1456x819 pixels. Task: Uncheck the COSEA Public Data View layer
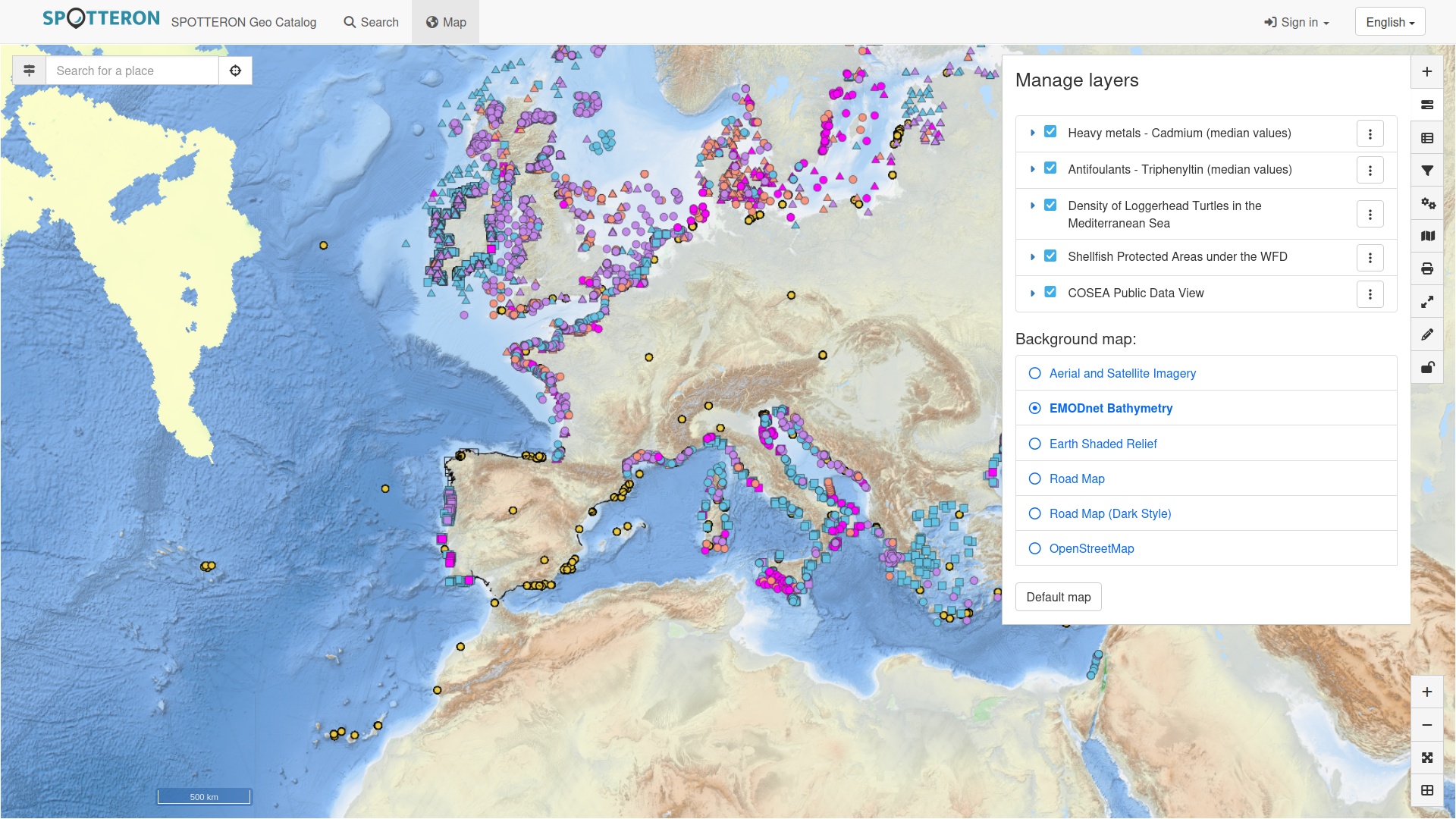point(1050,292)
